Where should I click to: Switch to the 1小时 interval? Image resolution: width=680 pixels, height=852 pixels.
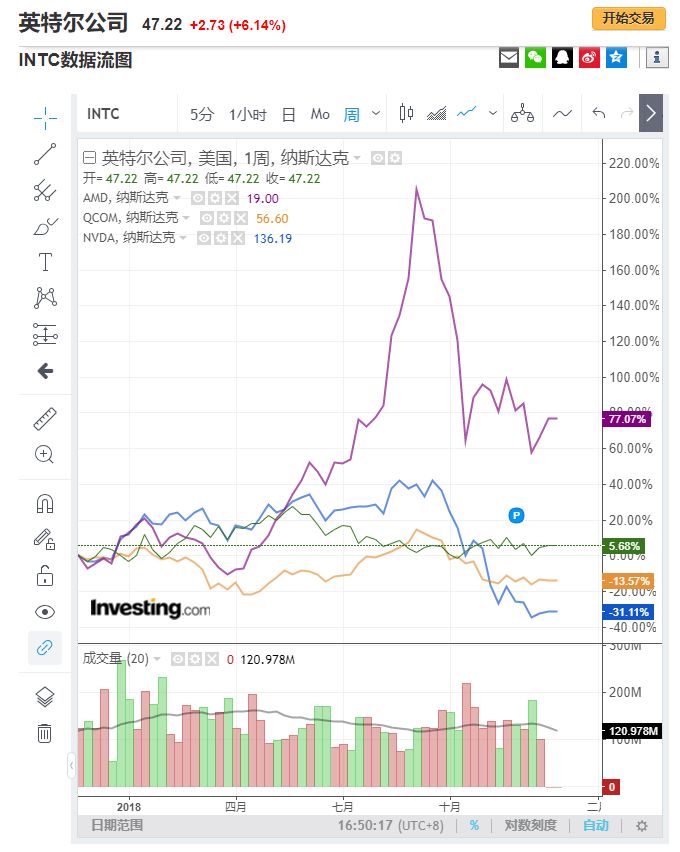click(247, 115)
